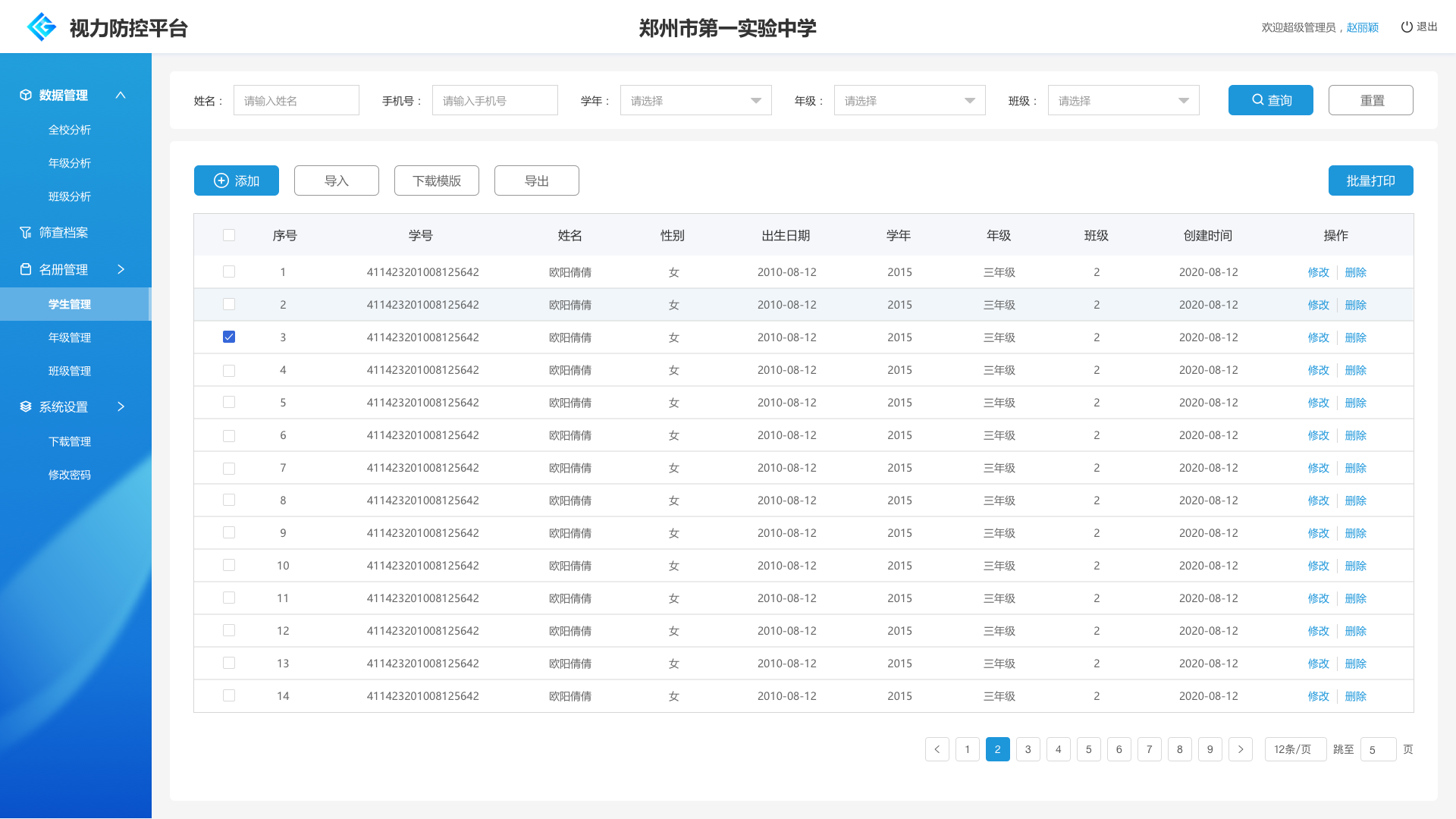The height and width of the screenshot is (819, 1456).
Task: Click 删除 for row 10
Action: (x=1356, y=566)
